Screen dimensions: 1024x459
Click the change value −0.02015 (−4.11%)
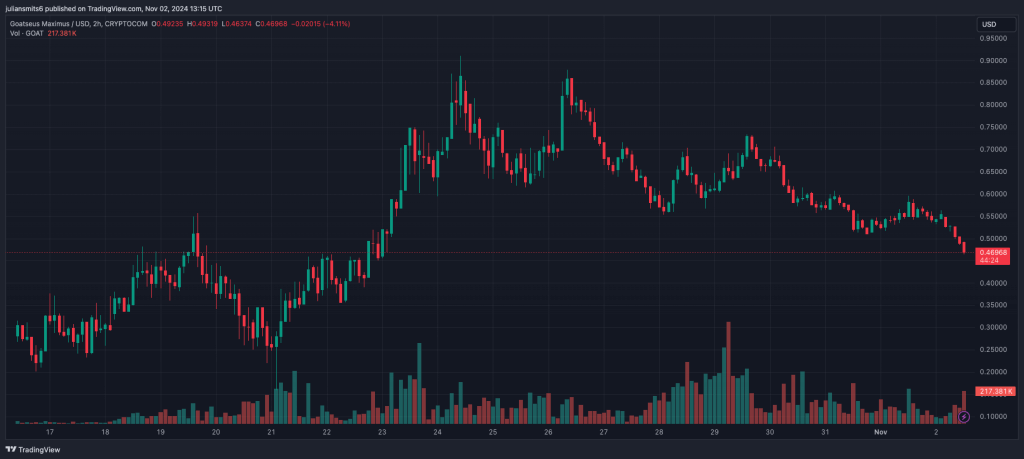click(x=321, y=24)
